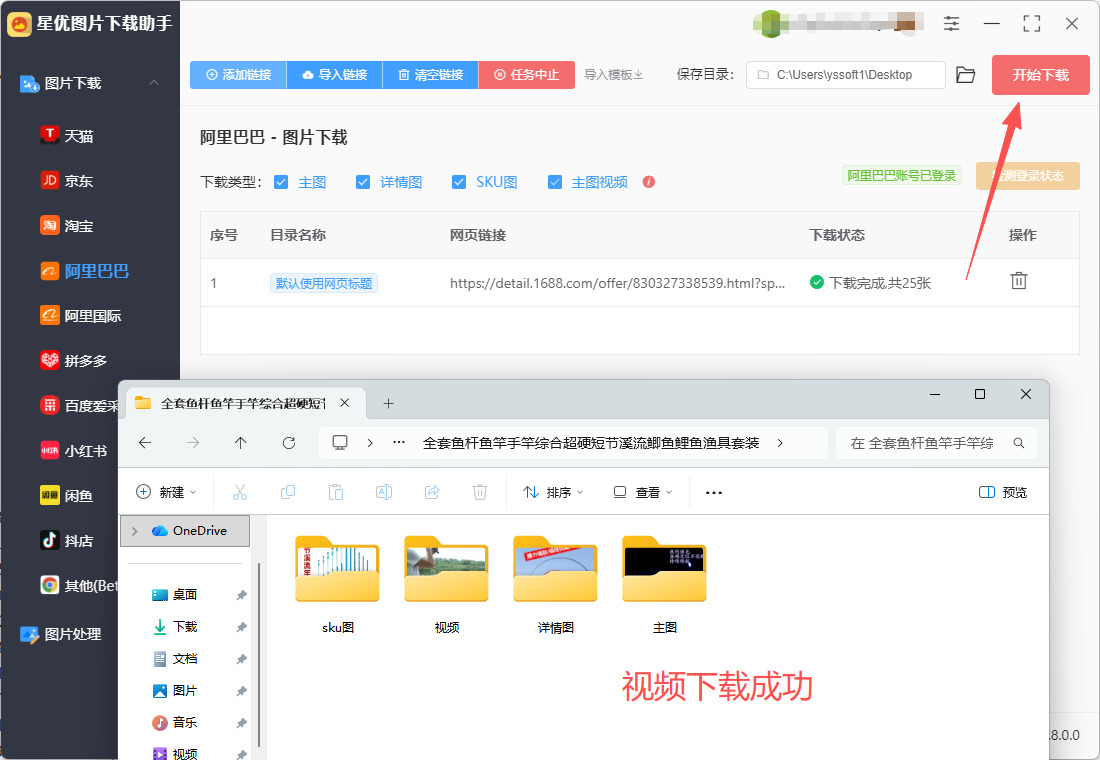
Task: Click the Delete icon in Explorer toolbar
Action: [480, 492]
